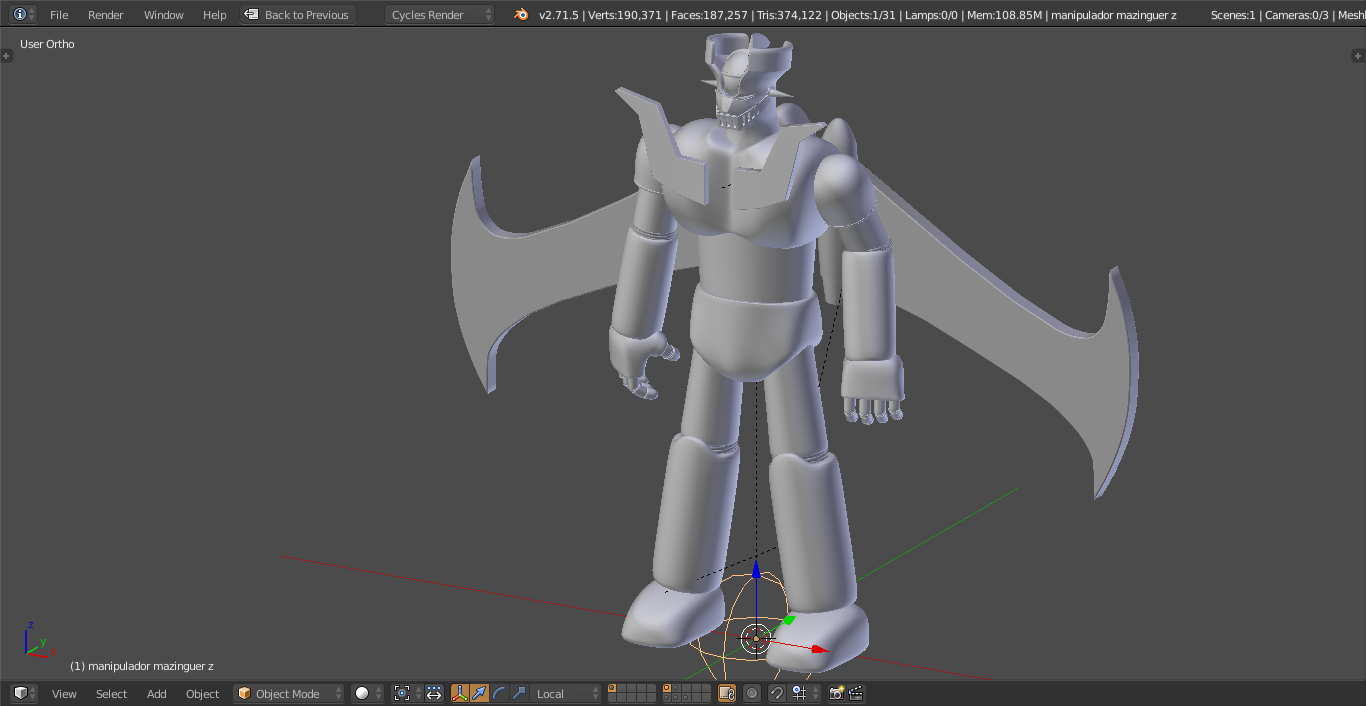Viewport: 1366px width, 706px height.
Task: Click the 'Scenes:1' text in header
Action: (x=1233, y=15)
